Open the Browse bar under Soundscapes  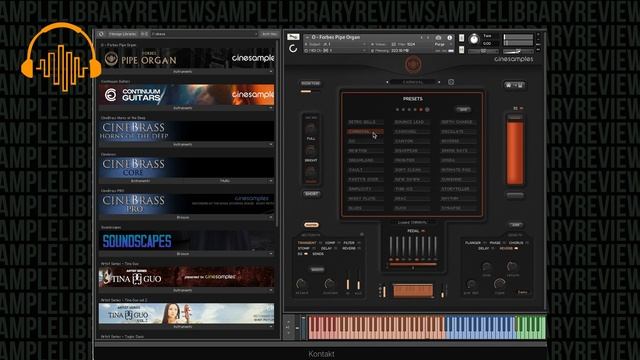[x=183, y=254]
